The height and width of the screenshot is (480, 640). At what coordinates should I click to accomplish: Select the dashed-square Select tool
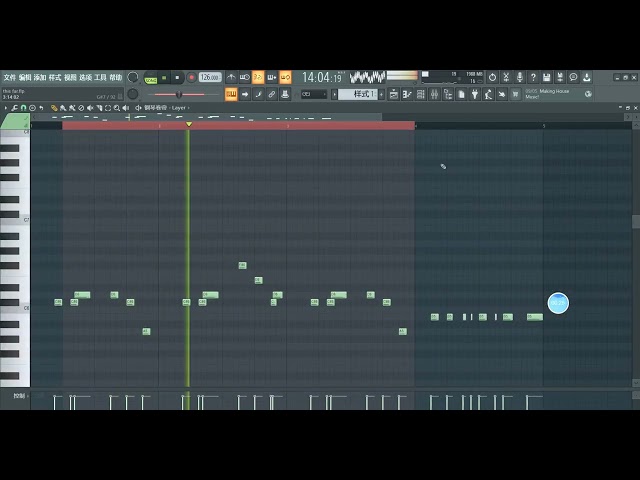pyautogui.click(x=108, y=108)
